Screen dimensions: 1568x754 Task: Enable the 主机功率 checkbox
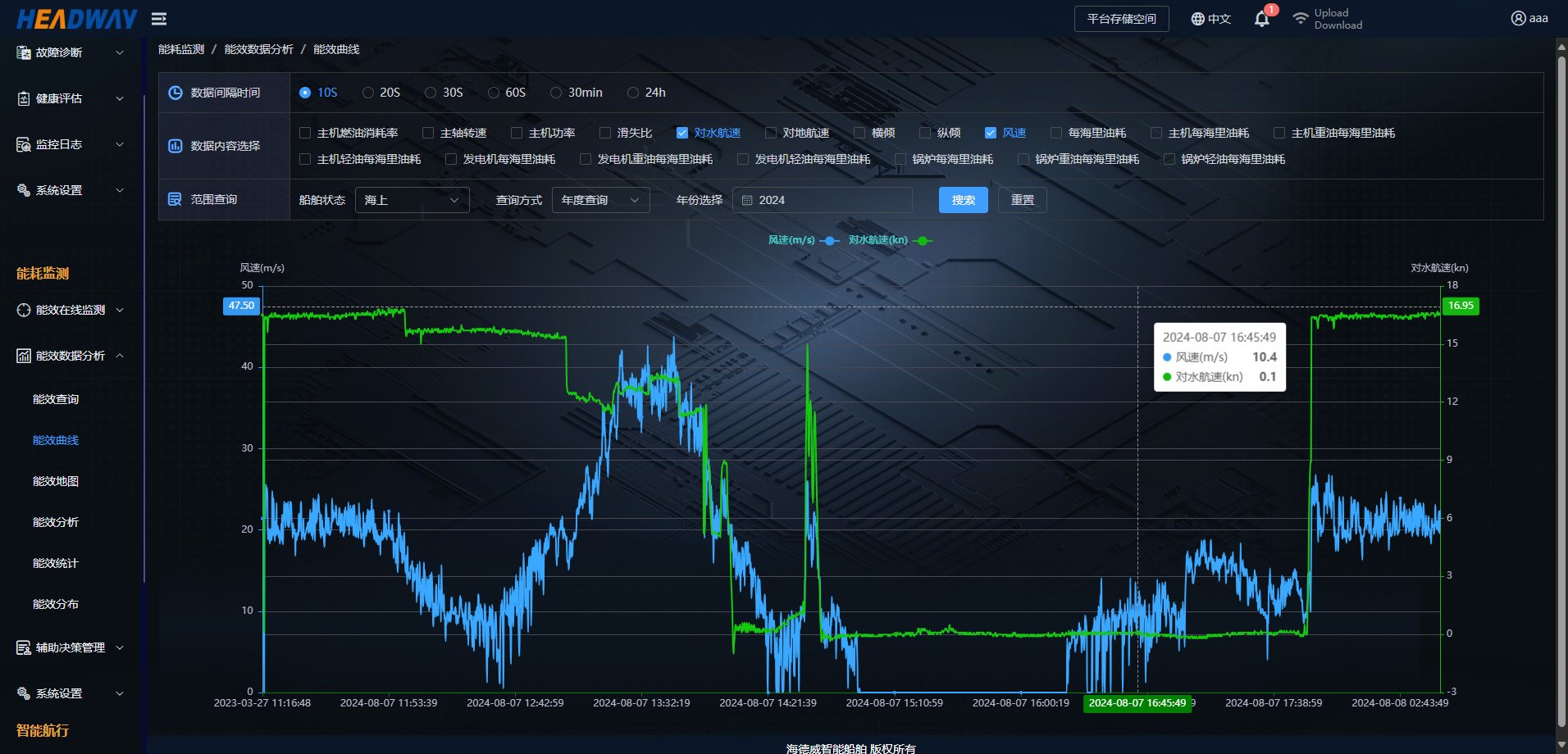pyautogui.click(x=517, y=133)
